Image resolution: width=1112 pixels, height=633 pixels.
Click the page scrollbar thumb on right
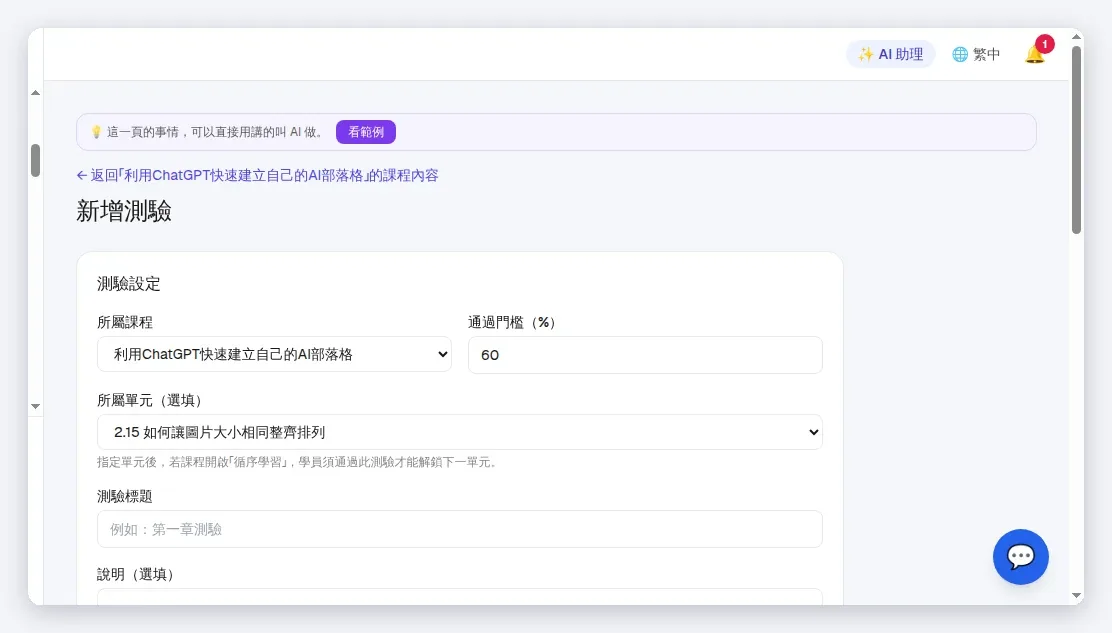click(x=1077, y=139)
